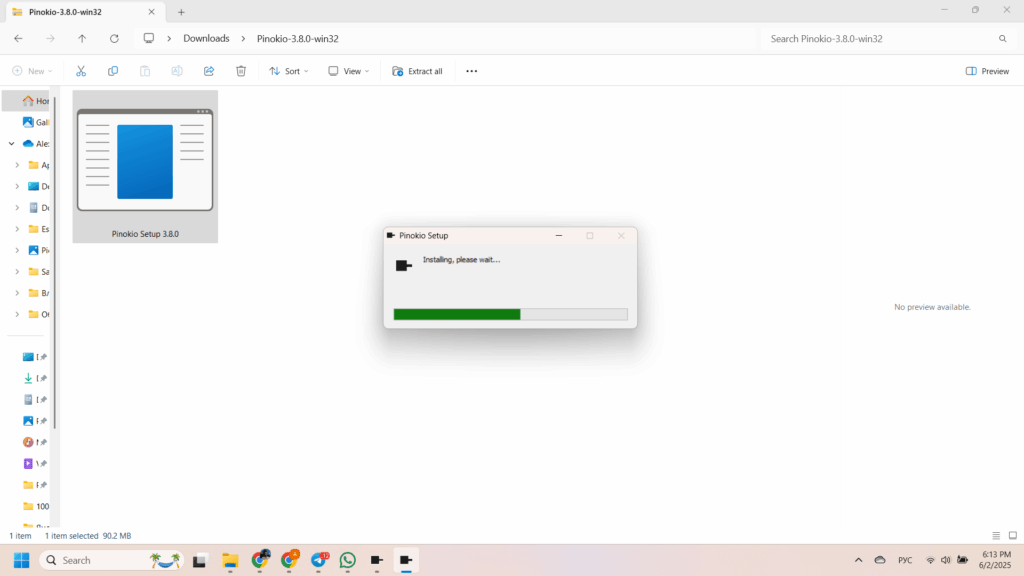Open the pinned Music quick access item
Viewport: 1024px width, 576px height.
click(34, 442)
